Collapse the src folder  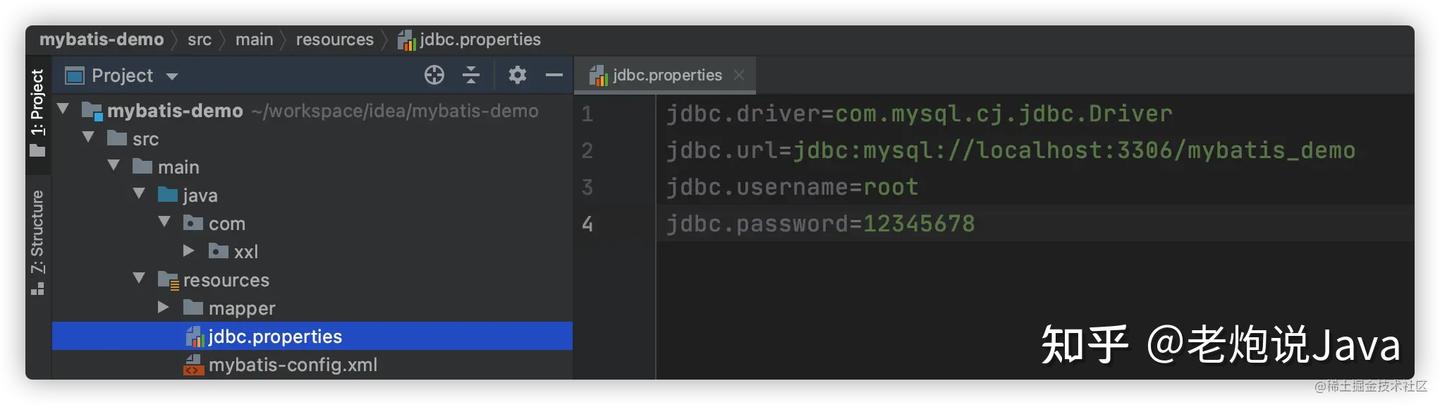tap(88, 138)
